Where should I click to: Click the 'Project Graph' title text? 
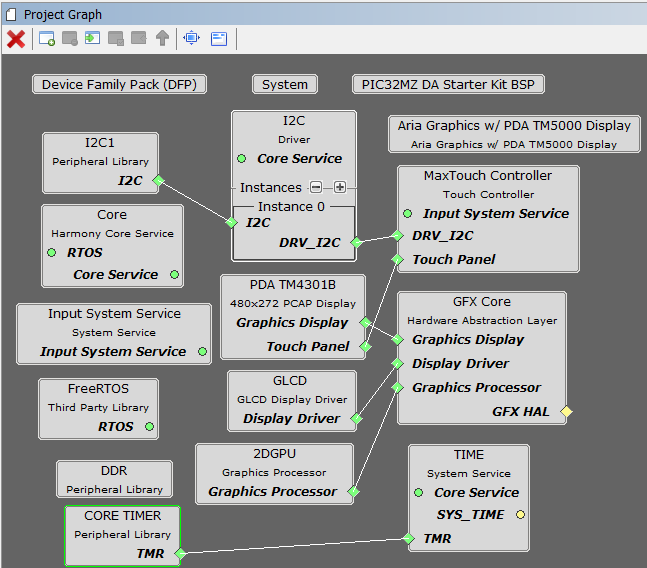coord(63,15)
